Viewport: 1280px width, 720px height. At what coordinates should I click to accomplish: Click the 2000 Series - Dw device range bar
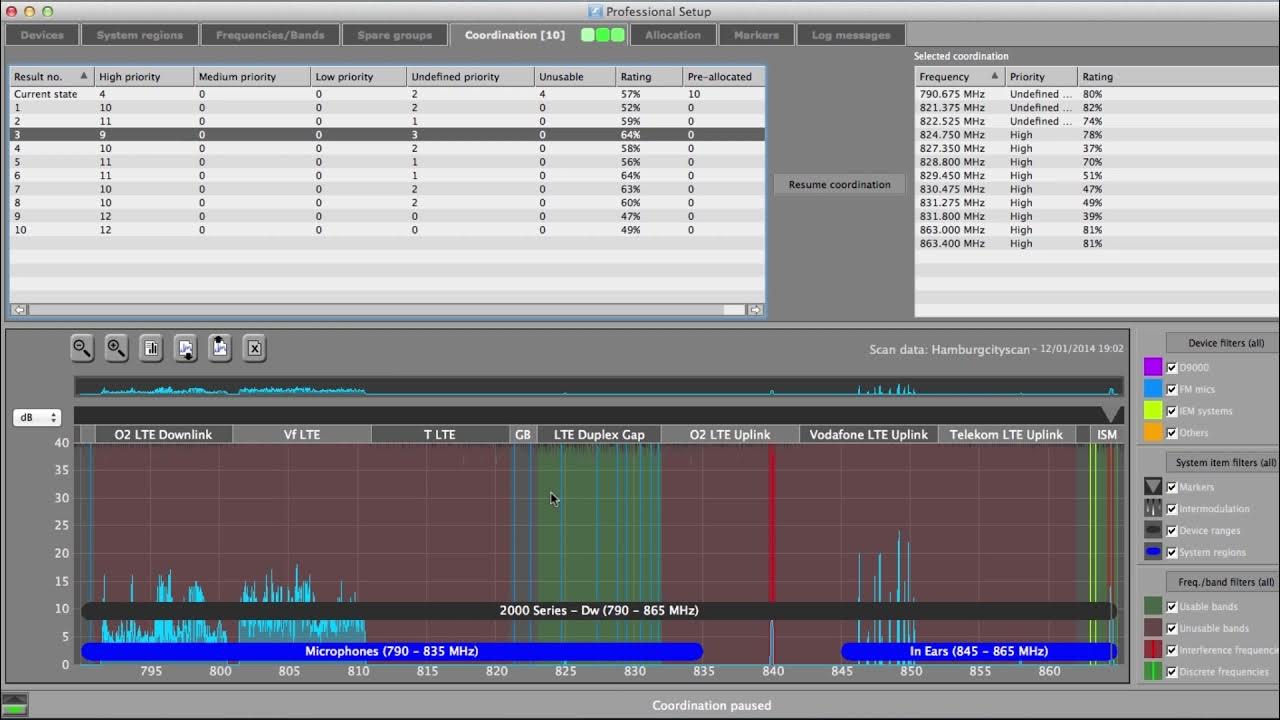[x=599, y=610]
